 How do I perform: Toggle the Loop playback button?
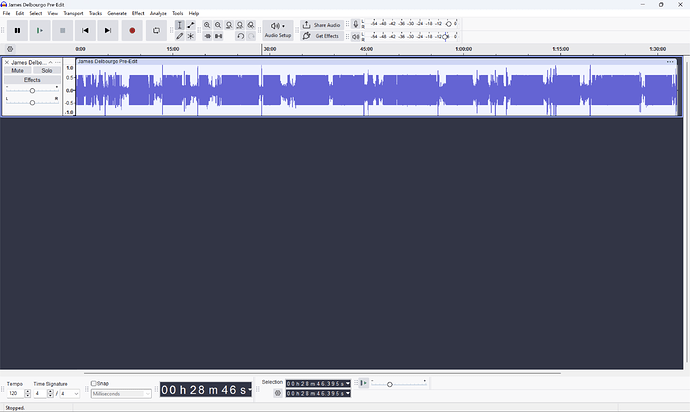[x=156, y=31]
